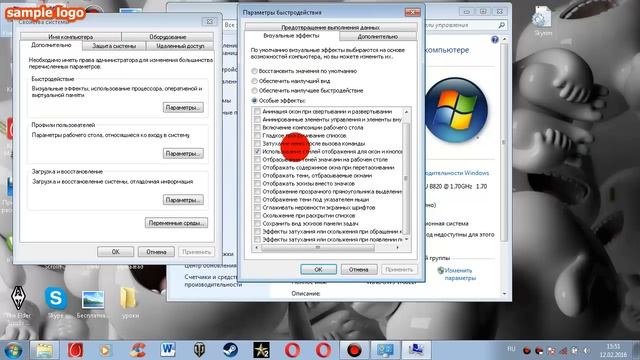
Task: Open the orange media player taskbar icon
Action: click(x=105, y=350)
